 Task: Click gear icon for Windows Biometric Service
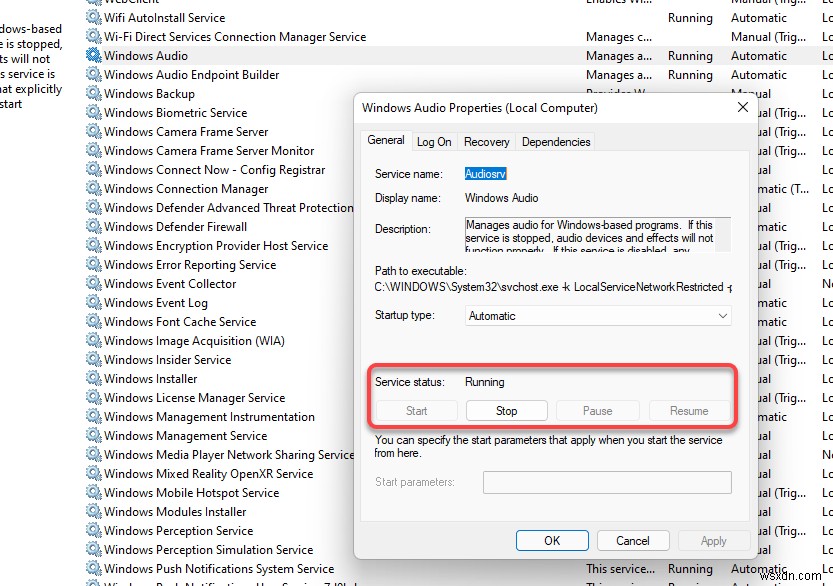tap(94, 113)
